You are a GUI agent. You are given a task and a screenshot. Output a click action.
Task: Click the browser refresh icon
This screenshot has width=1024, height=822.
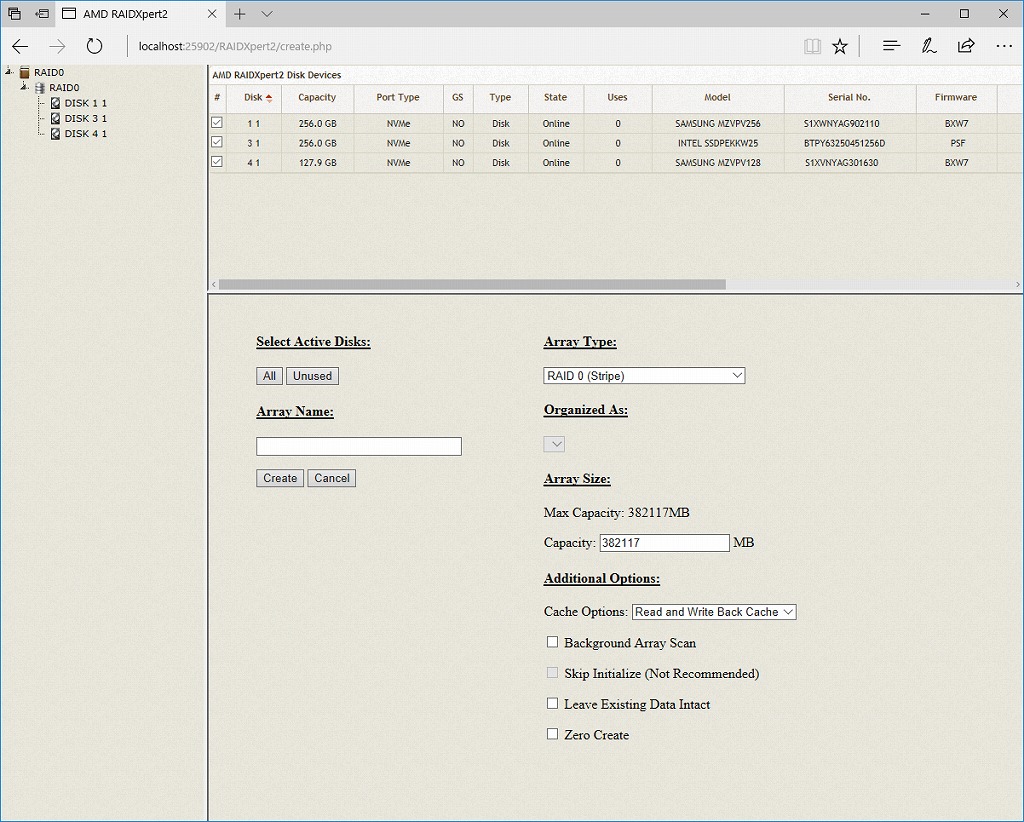coord(94,46)
